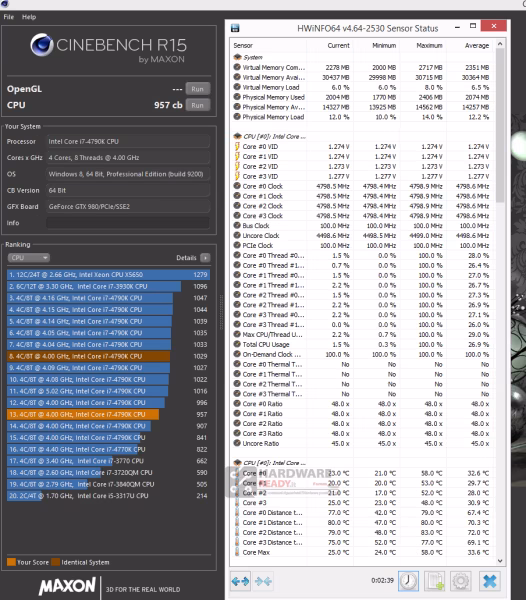Click the shrink columns arrows icon in HWiNFO
Screen dimensions: 526x600
coord(263,581)
